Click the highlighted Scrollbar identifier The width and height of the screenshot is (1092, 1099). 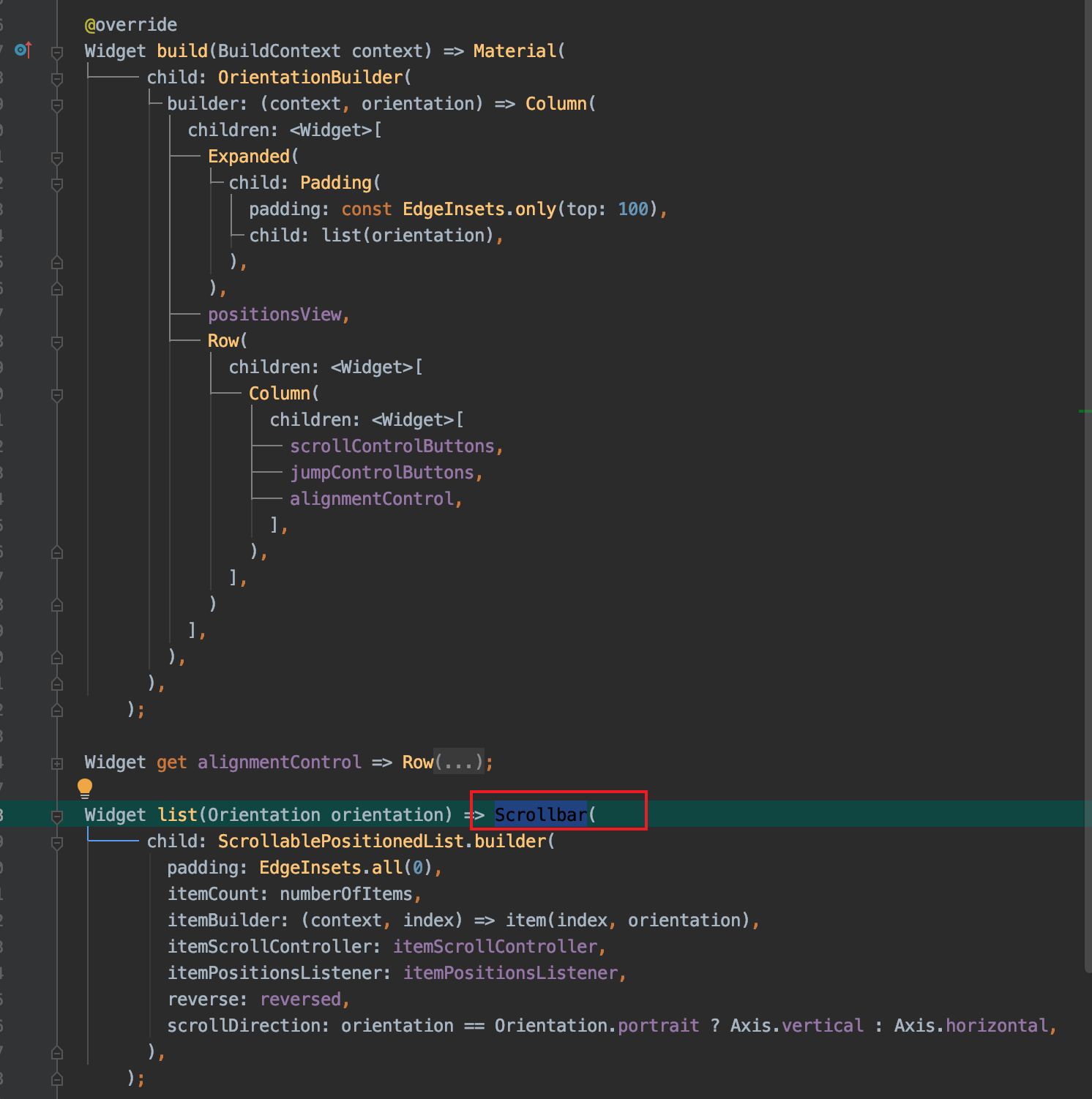[x=541, y=814]
